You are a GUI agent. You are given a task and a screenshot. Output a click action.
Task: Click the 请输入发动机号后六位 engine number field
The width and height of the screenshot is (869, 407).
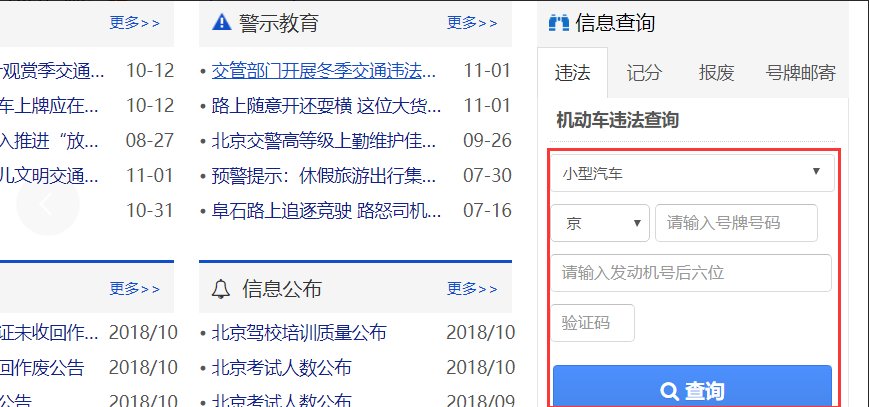(691, 273)
